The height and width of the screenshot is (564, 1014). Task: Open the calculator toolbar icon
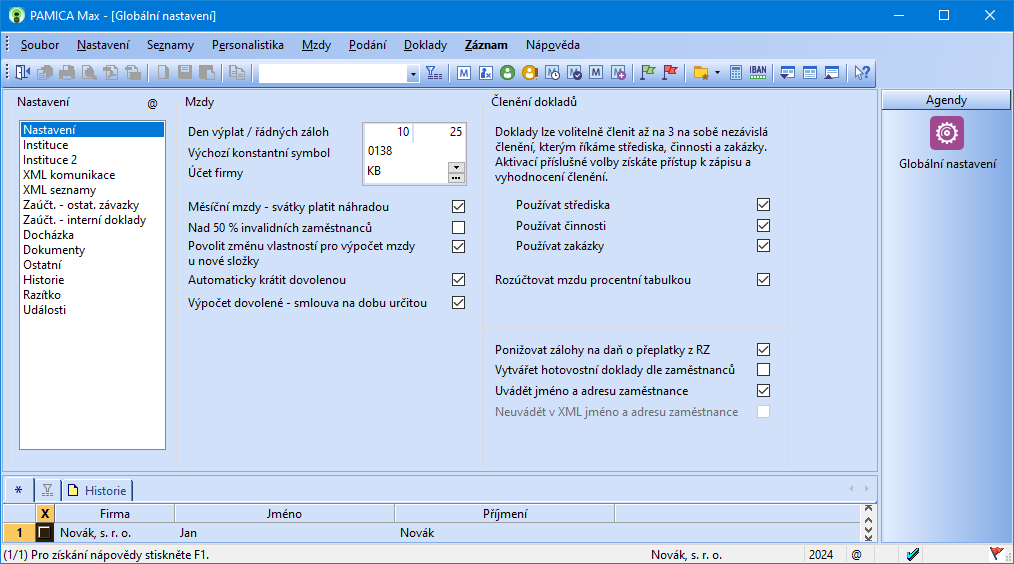(736, 73)
